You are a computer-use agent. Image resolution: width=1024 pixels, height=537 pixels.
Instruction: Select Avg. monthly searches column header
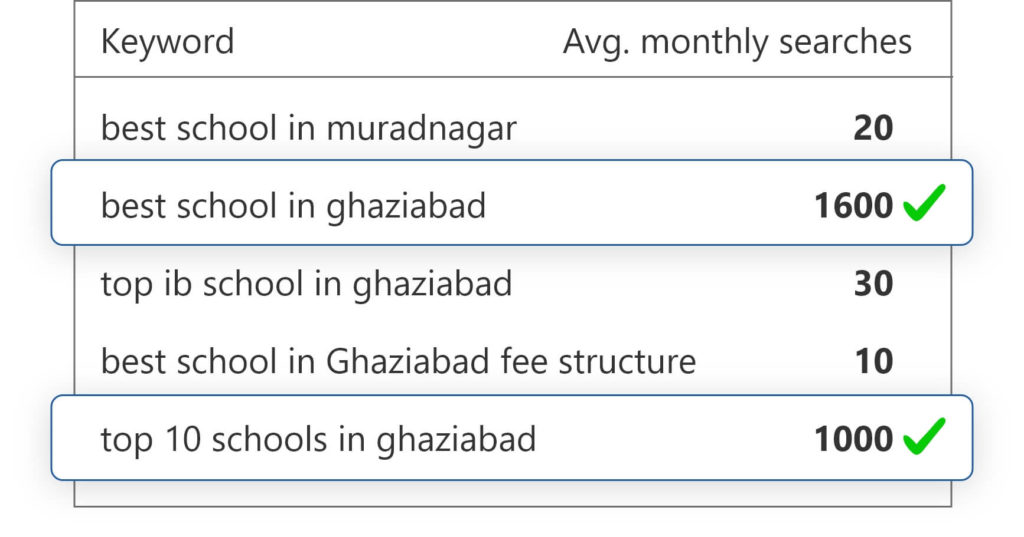(737, 43)
